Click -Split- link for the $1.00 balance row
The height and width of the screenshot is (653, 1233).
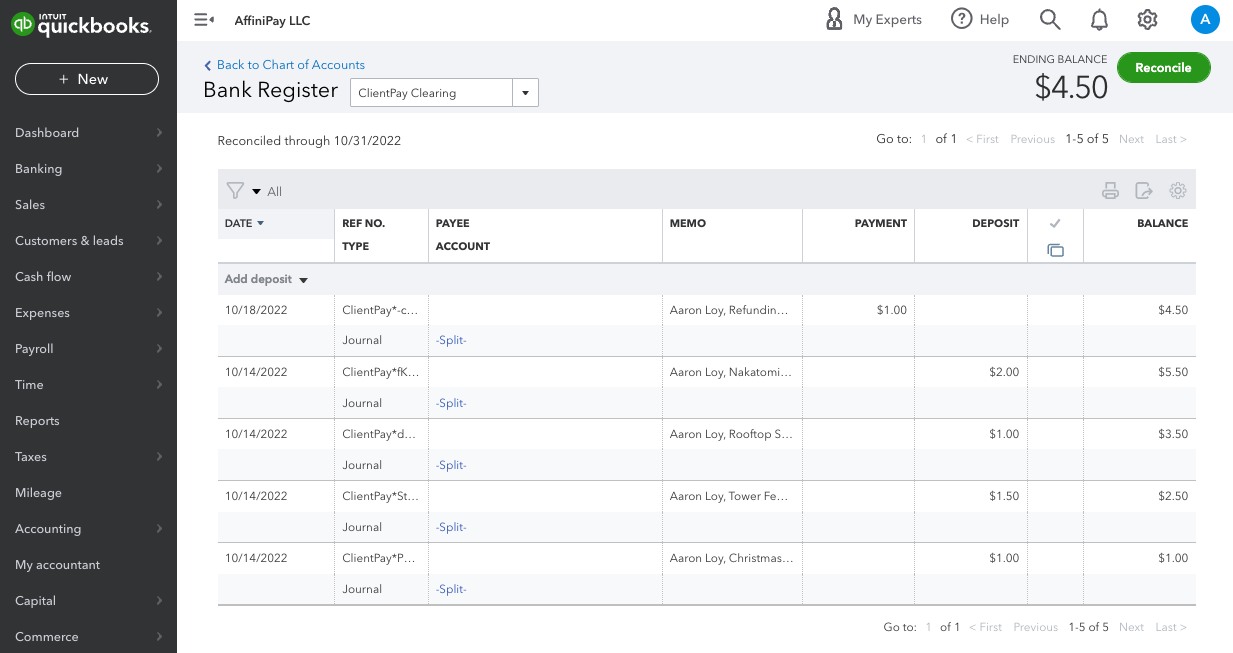451,589
